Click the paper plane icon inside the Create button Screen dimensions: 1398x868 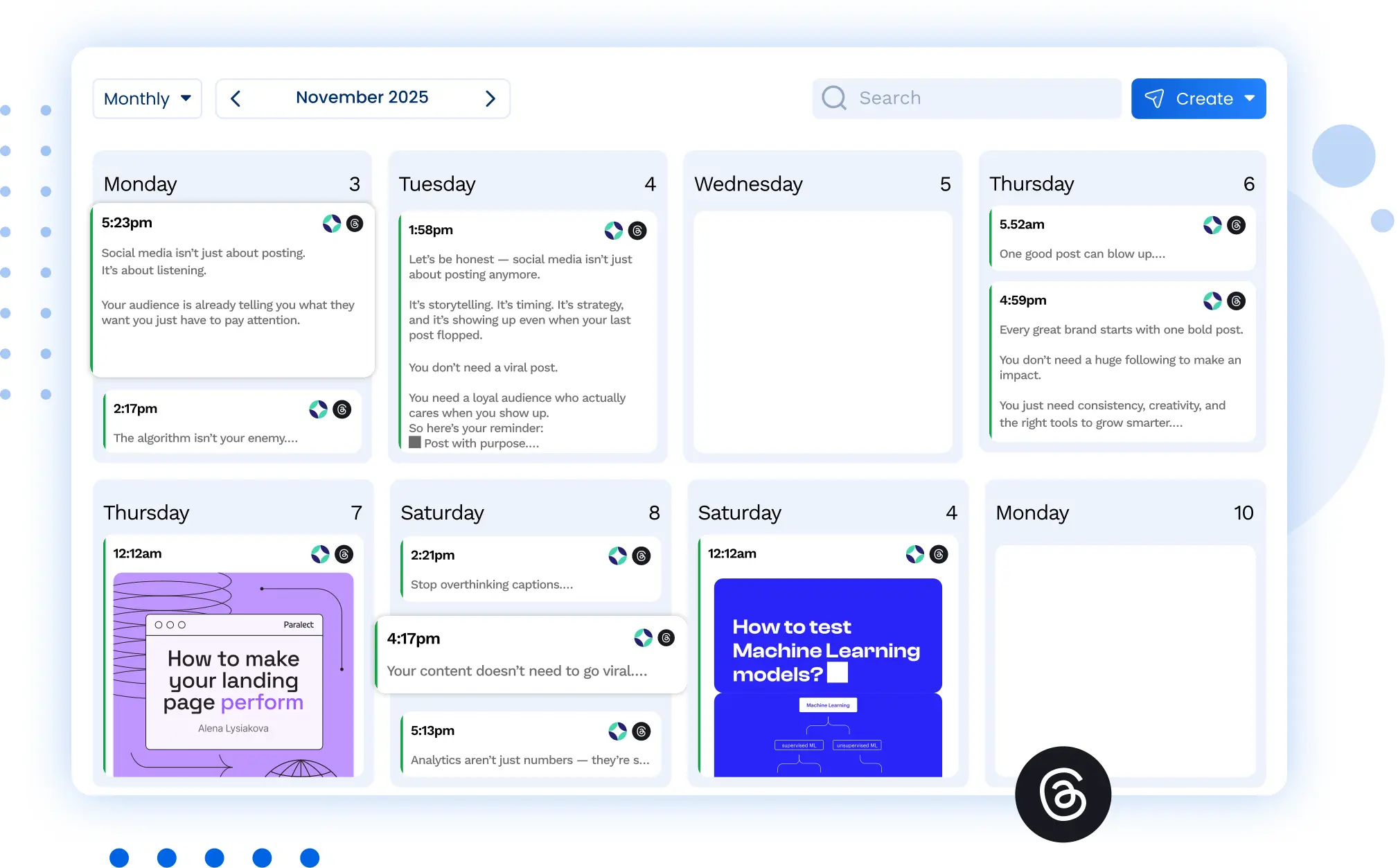coord(1155,98)
